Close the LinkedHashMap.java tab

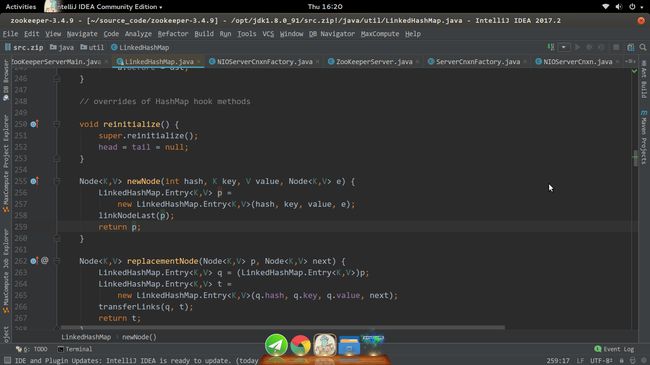(x=199, y=62)
